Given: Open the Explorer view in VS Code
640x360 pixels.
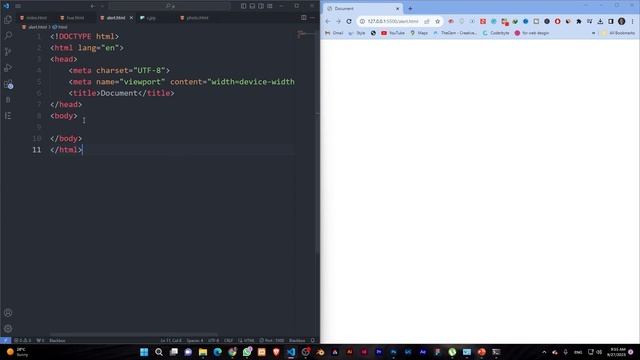Looking at the screenshot, I should (8, 20).
